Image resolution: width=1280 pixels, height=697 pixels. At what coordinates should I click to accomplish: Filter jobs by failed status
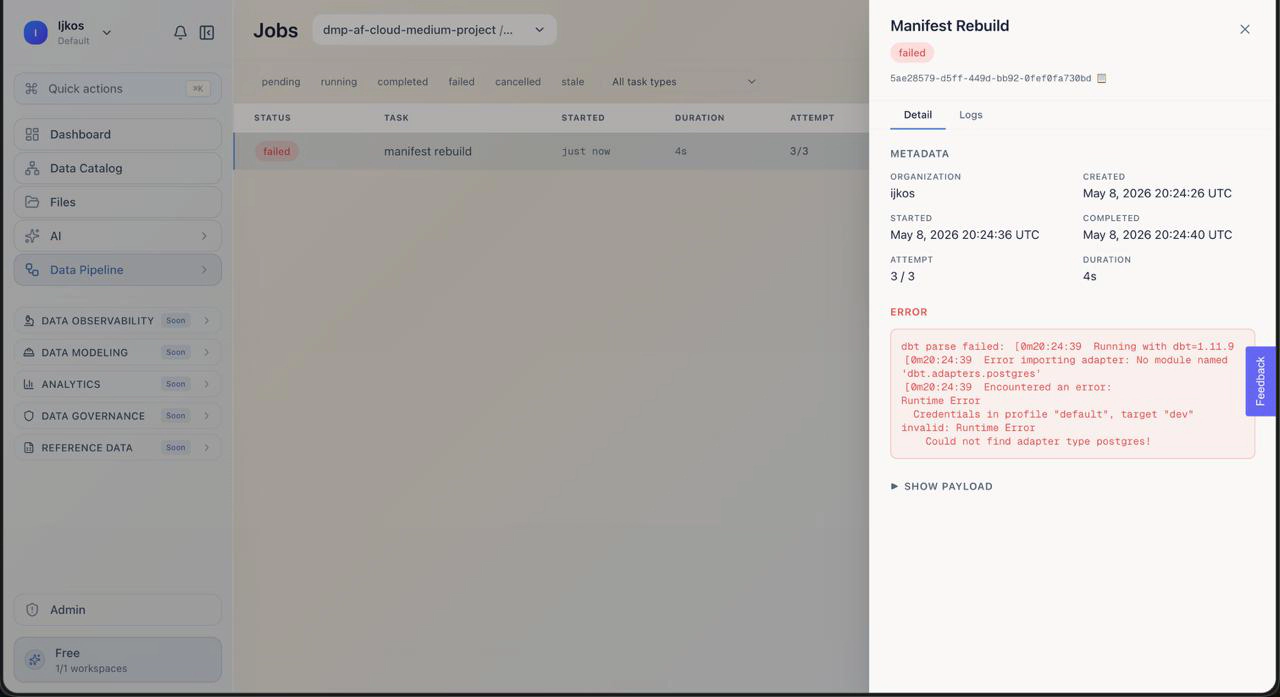pos(462,82)
